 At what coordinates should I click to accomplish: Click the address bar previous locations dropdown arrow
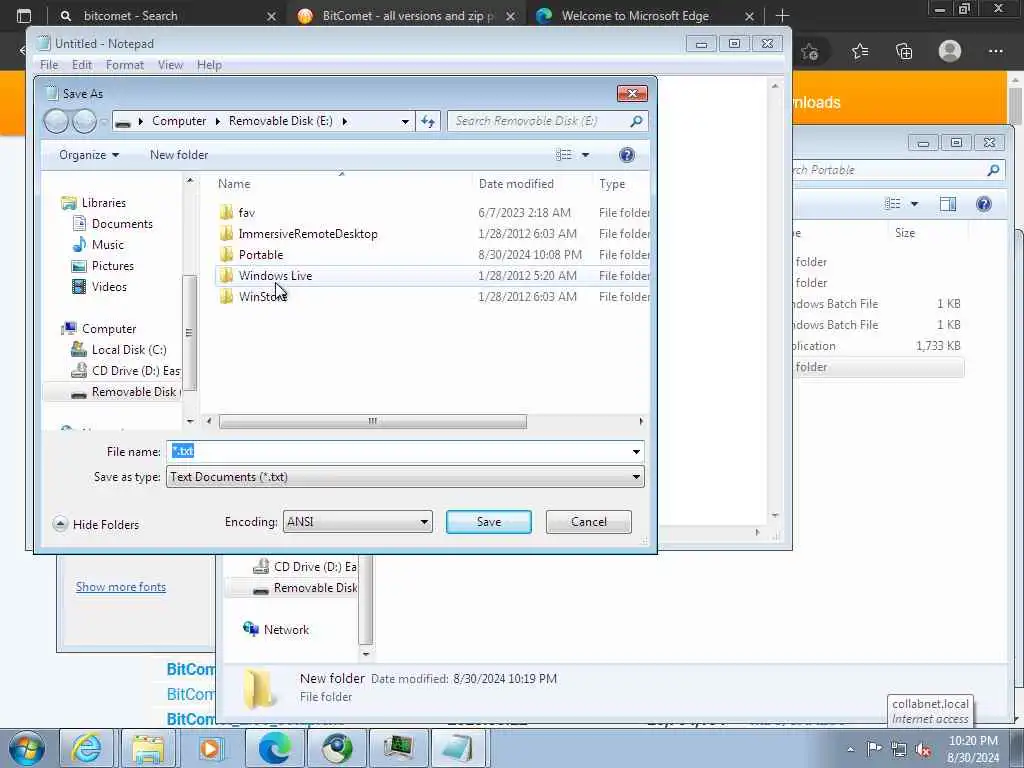pos(405,121)
